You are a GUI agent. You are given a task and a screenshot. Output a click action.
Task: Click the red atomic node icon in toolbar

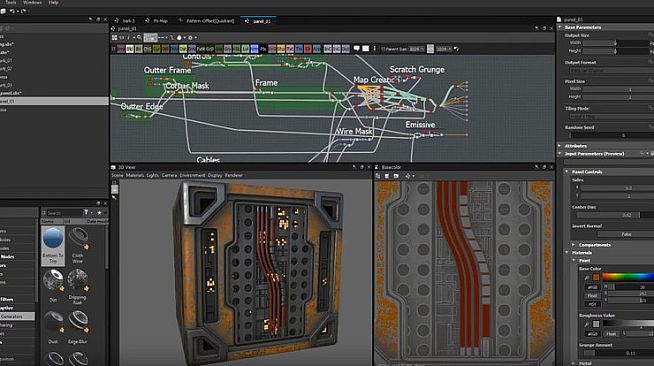coord(308,49)
